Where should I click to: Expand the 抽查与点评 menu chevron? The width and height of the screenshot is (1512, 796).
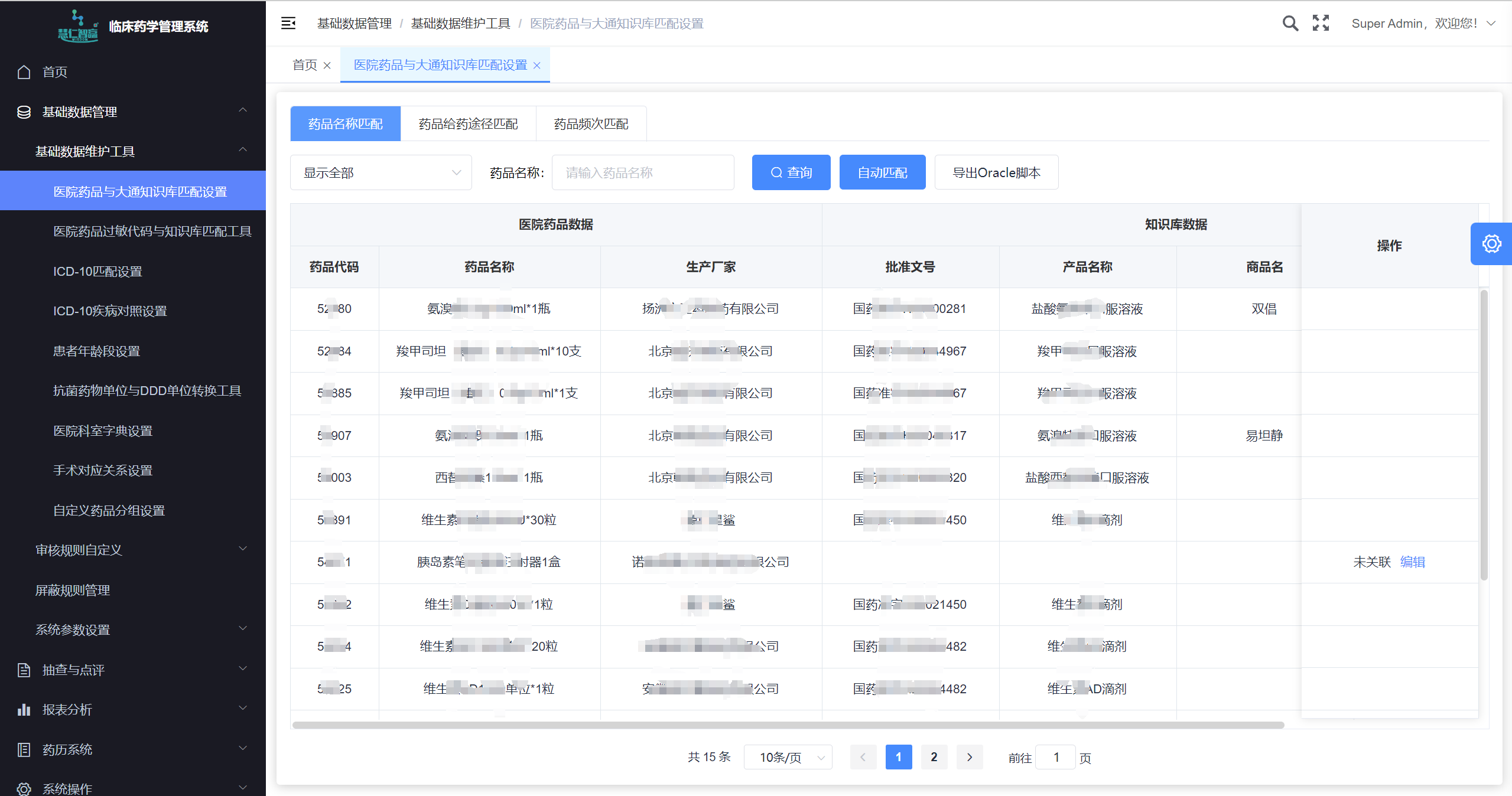coord(243,669)
